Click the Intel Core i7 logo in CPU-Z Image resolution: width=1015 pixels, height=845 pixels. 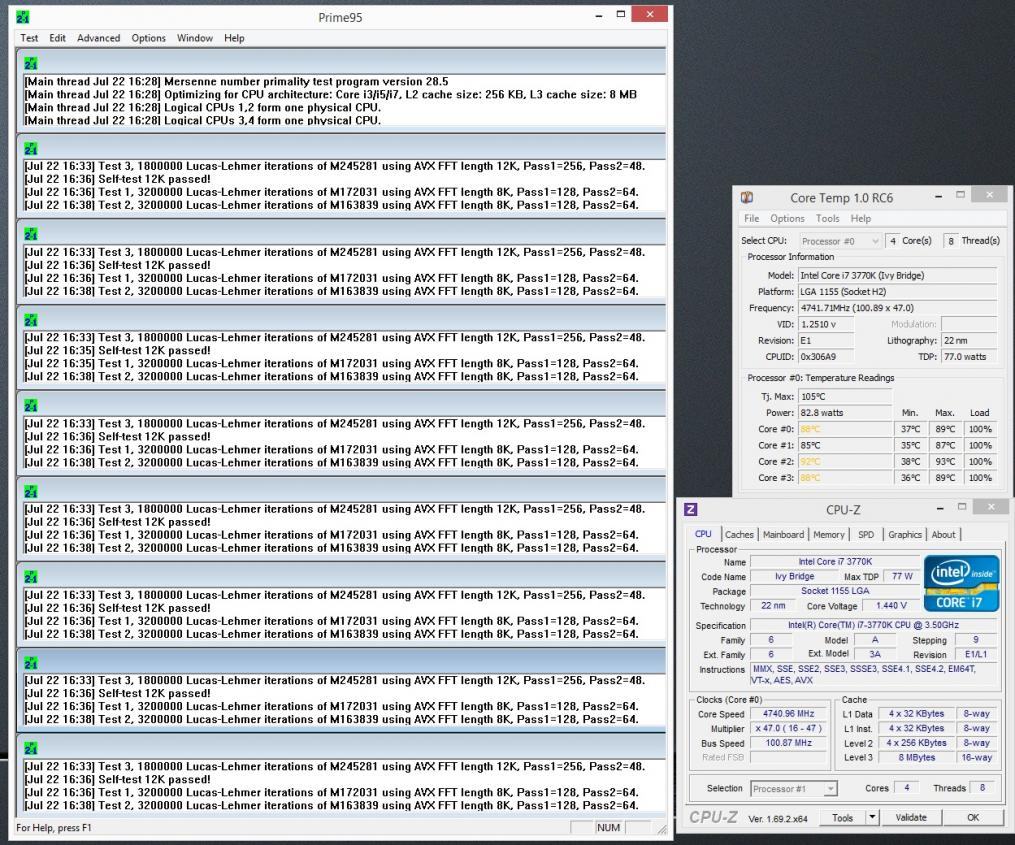pos(961,583)
